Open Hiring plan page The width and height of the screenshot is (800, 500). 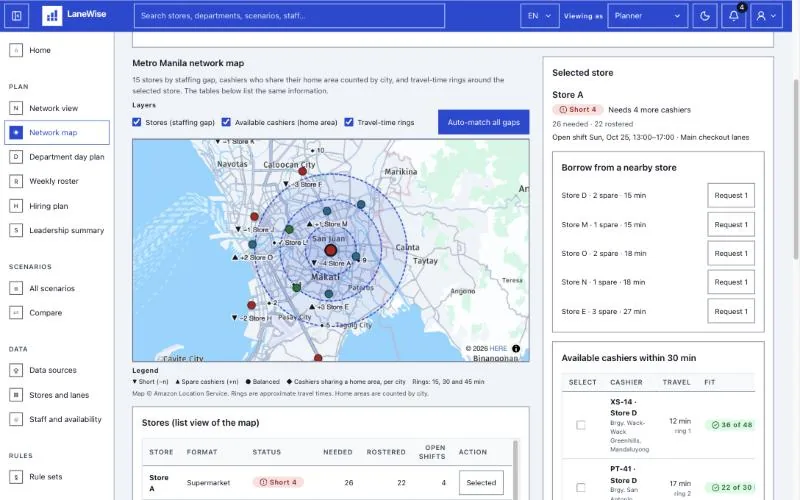pyautogui.click(x=57, y=206)
